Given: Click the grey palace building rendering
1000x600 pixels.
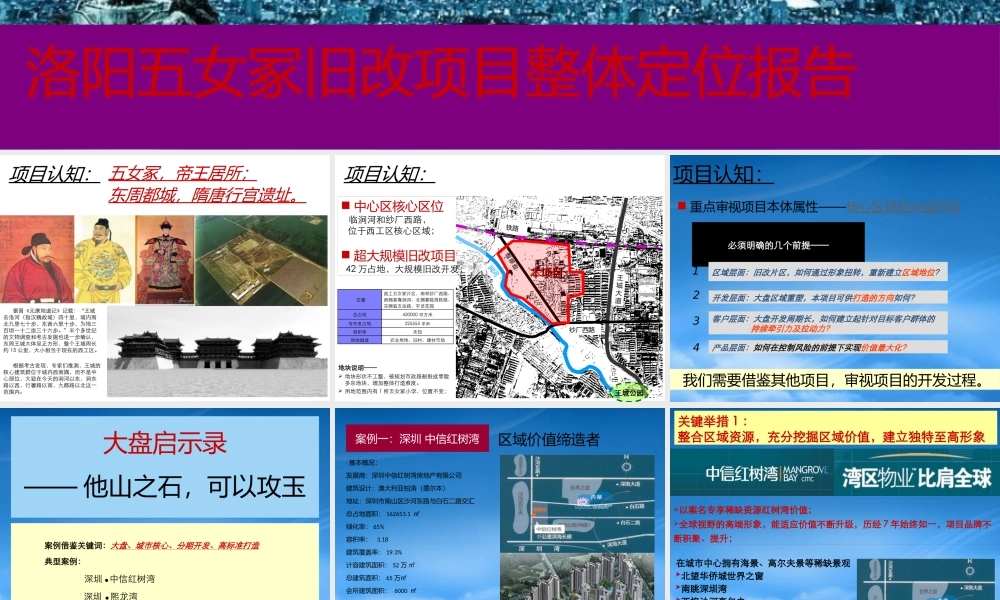Looking at the screenshot, I should [217, 351].
